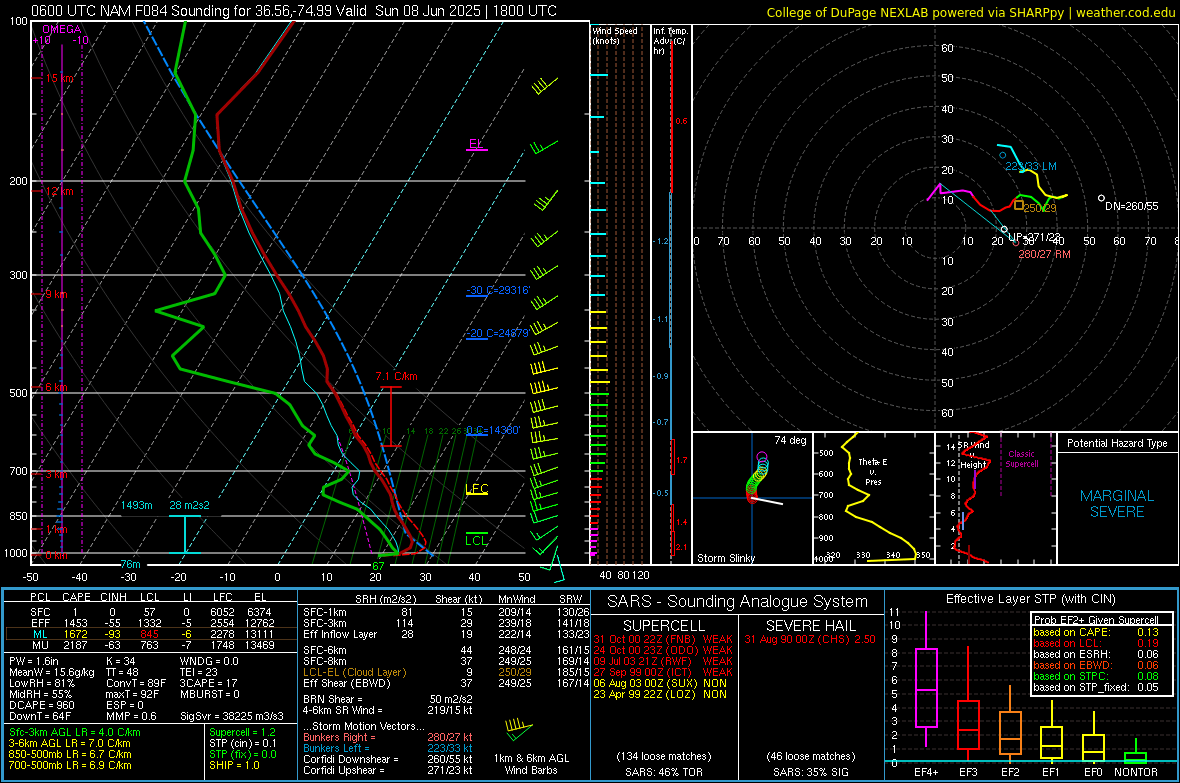Click the Inf. Temp. Adv. panel header
The width and height of the screenshot is (1180, 783).
(671, 41)
